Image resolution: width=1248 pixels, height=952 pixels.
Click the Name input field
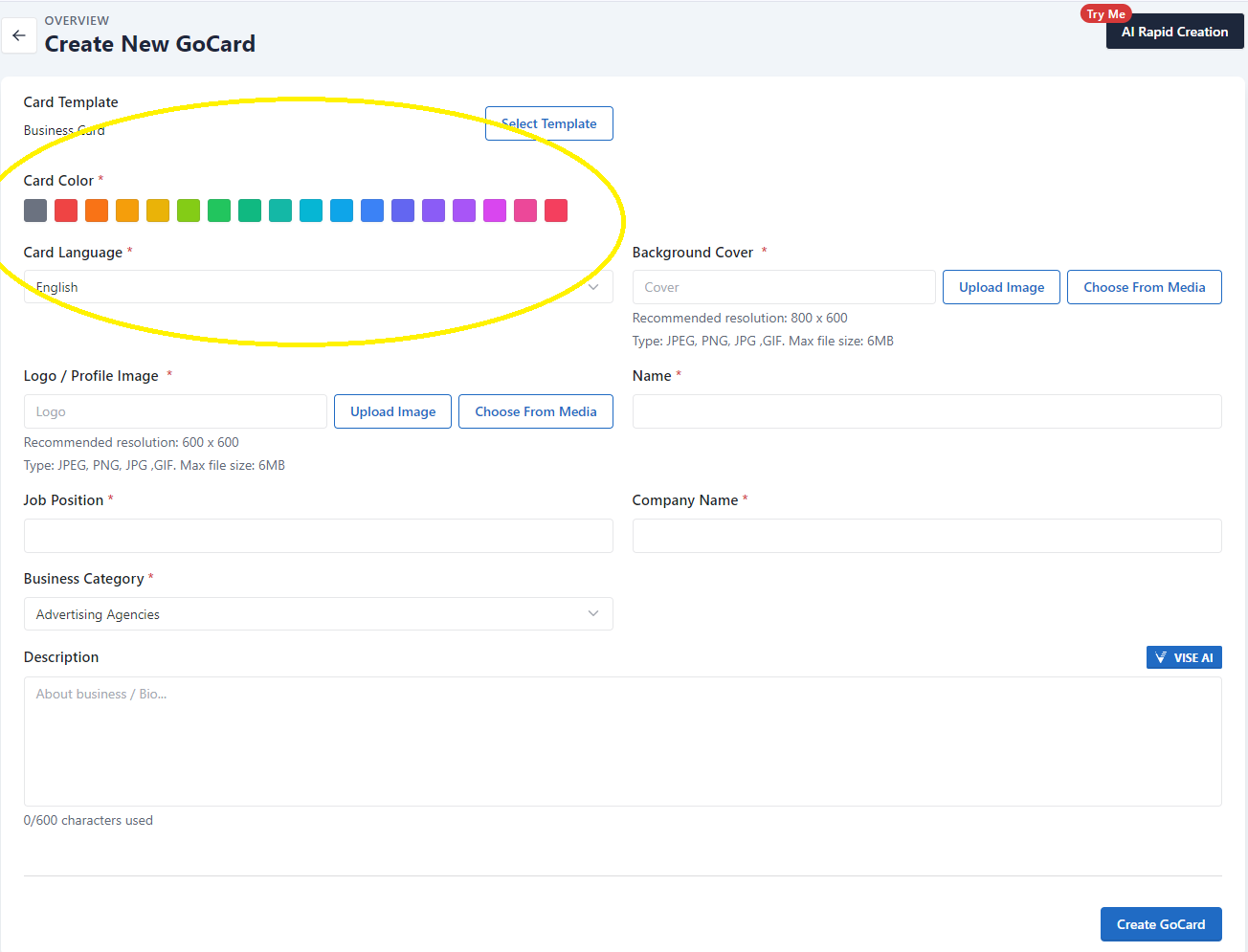926,411
